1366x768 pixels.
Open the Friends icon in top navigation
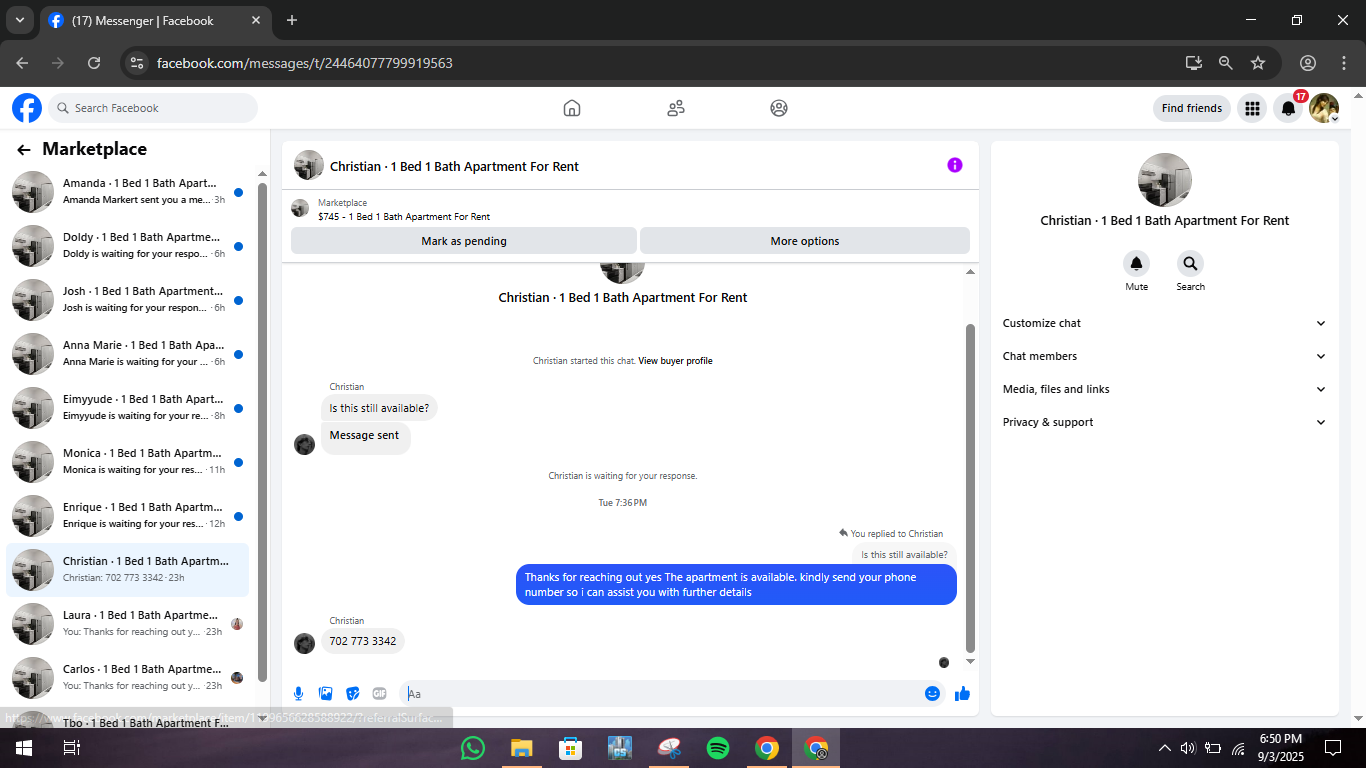pyautogui.click(x=676, y=108)
